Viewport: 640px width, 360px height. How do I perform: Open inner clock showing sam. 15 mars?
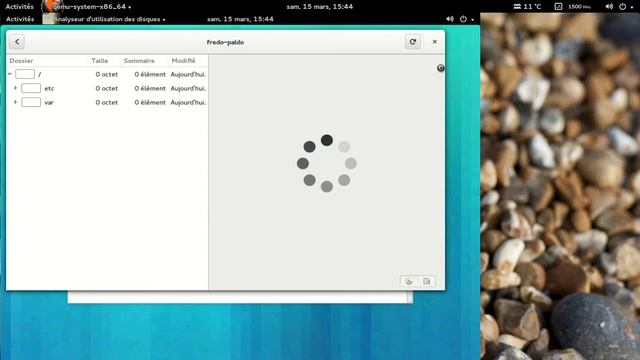(x=240, y=19)
